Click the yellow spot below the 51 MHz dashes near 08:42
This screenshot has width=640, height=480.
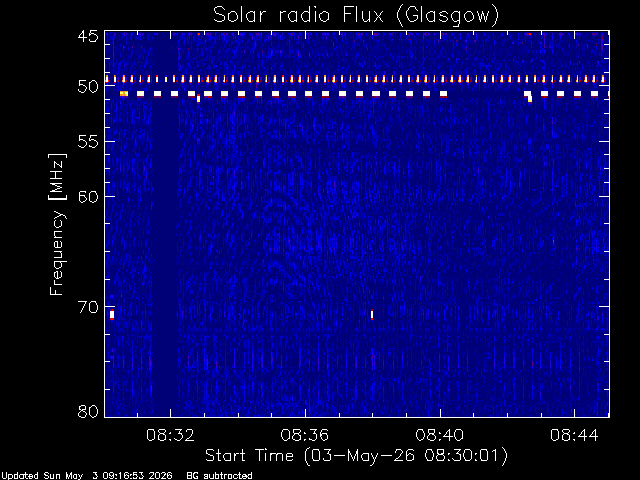[530, 99]
